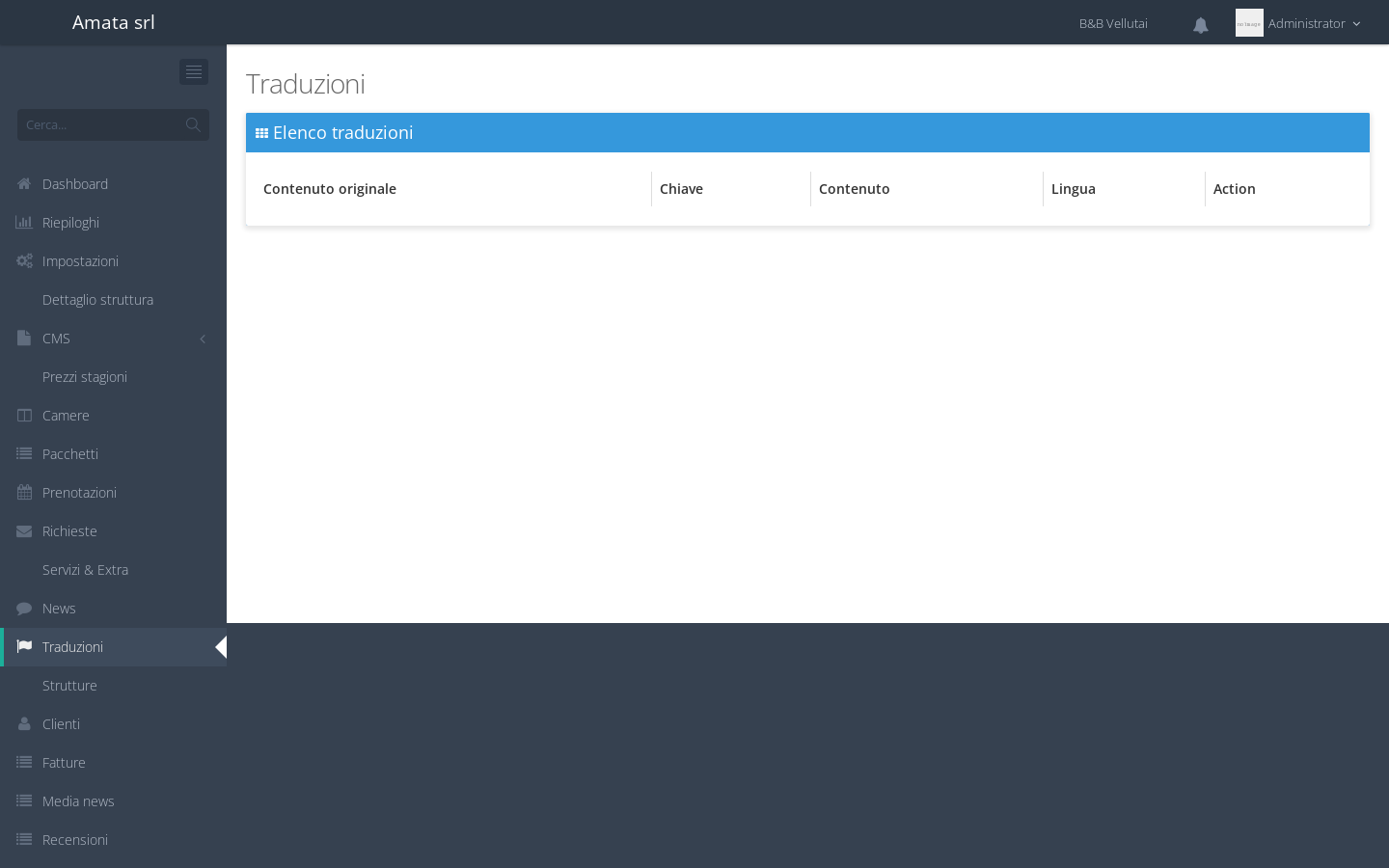Open the Fatture menu item
Image resolution: width=1389 pixels, height=868 pixels.
113,763
